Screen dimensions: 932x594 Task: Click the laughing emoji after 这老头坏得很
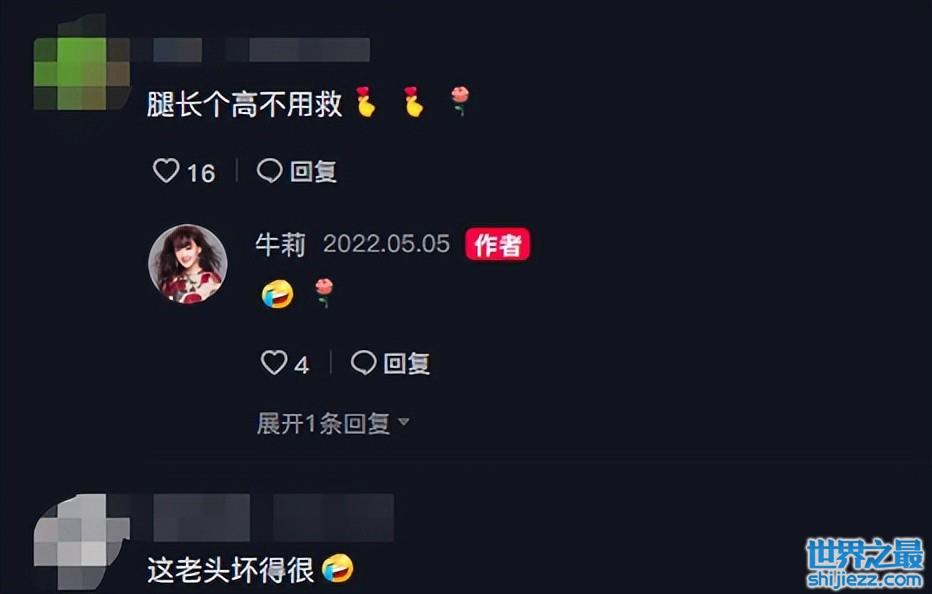click(x=338, y=568)
